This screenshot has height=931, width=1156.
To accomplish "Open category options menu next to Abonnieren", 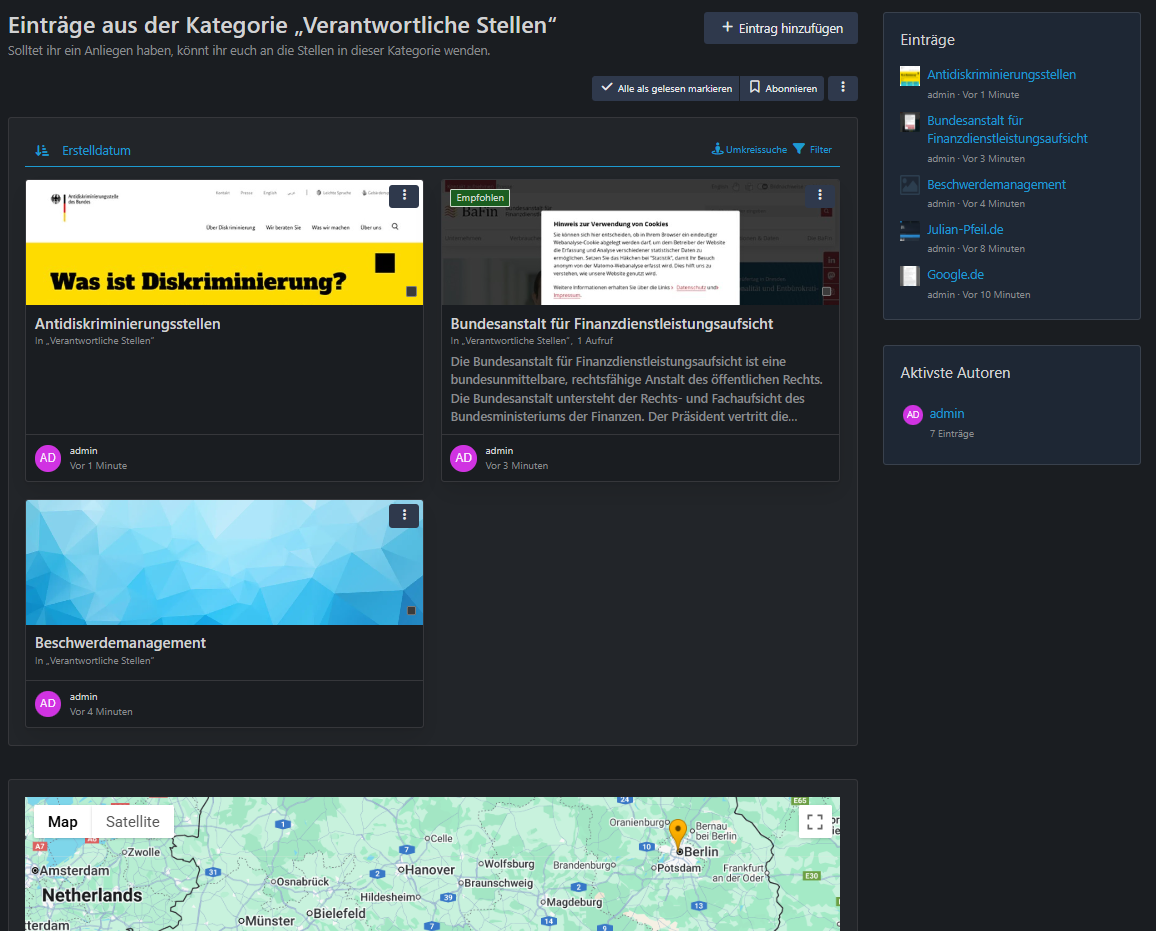I will coord(843,88).
